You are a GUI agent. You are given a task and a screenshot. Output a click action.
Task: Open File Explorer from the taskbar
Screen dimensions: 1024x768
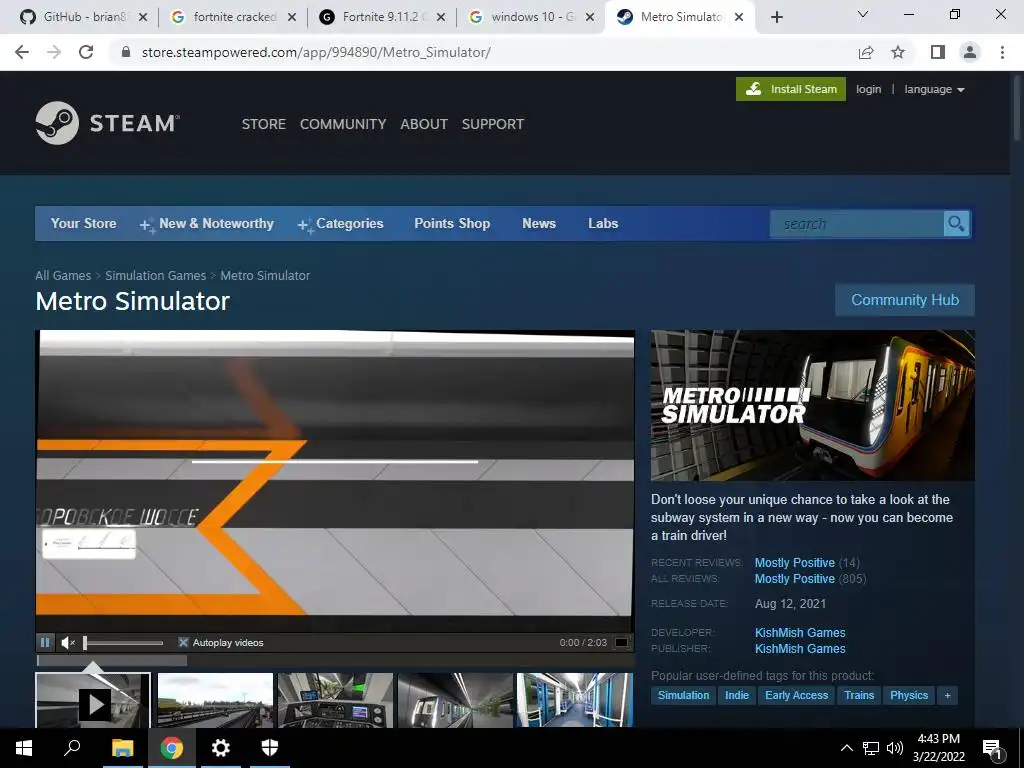coord(122,748)
